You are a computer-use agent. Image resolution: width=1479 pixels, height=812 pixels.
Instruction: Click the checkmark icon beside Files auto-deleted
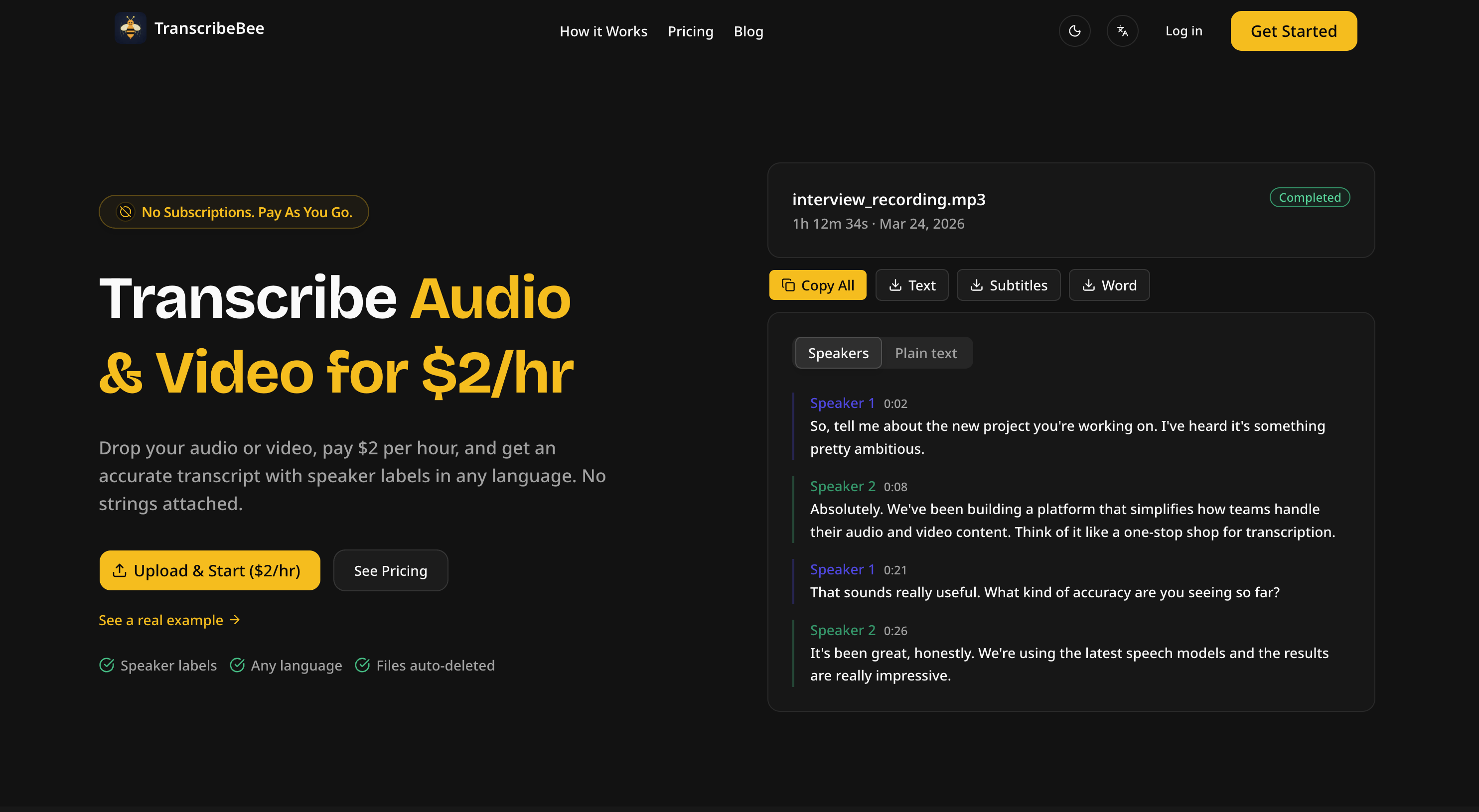tap(362, 665)
